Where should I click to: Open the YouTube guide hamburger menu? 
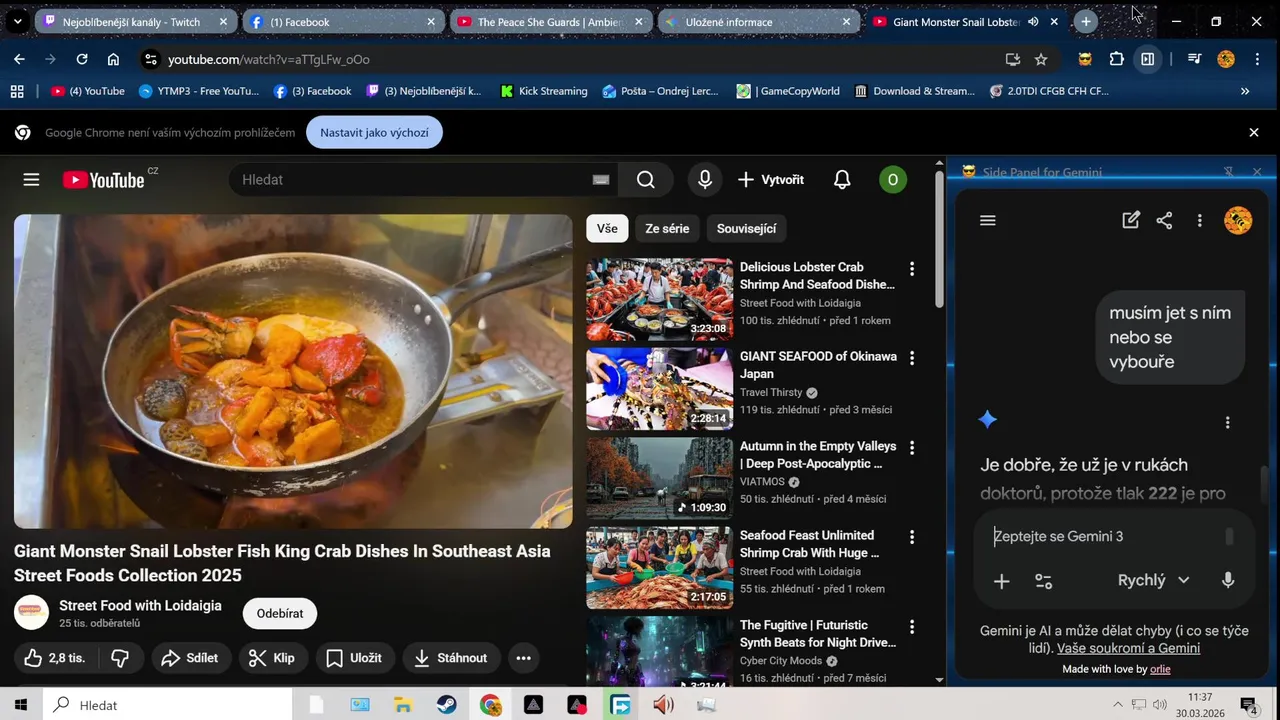(x=31, y=180)
